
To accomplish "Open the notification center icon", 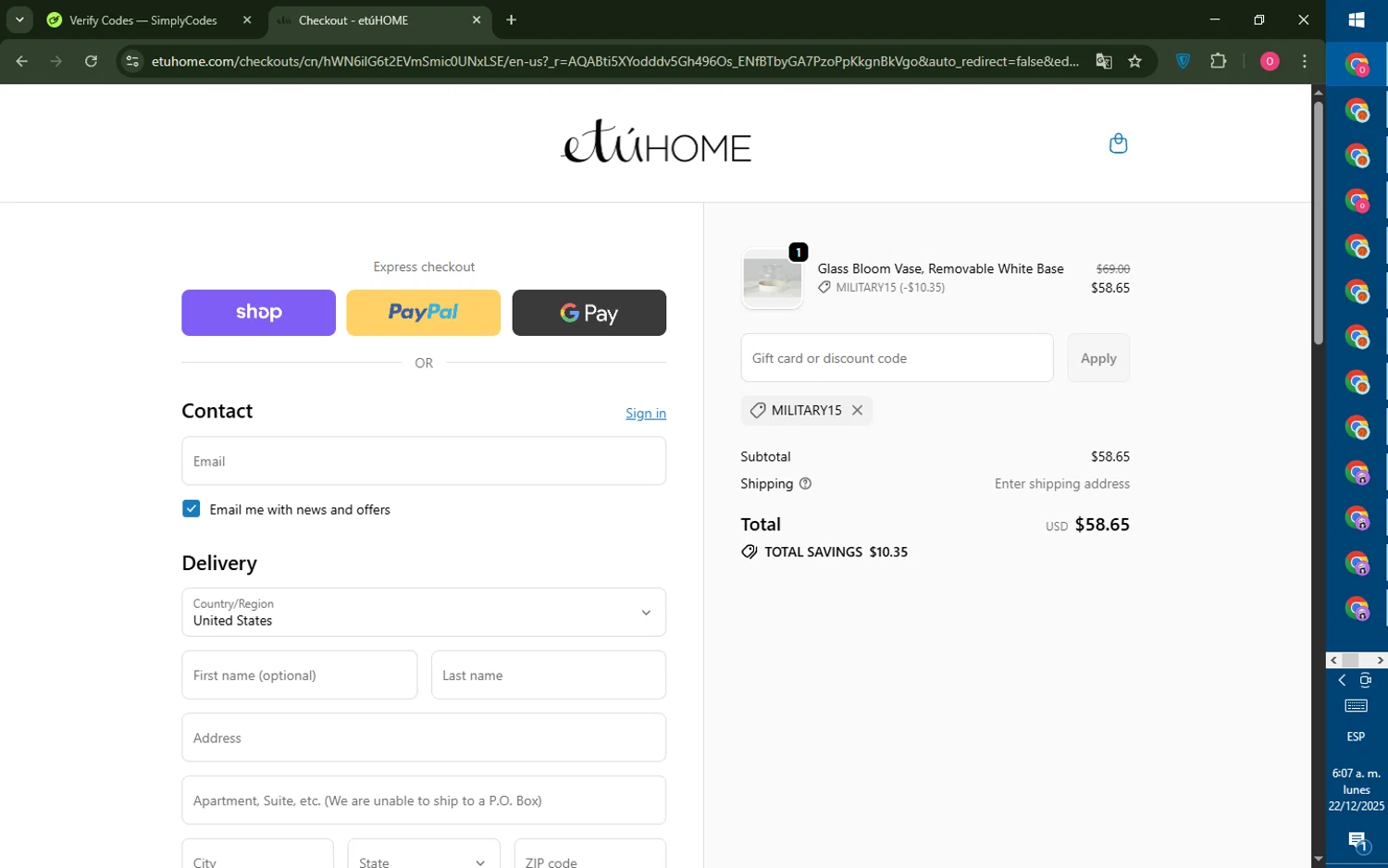I will 1357,841.
